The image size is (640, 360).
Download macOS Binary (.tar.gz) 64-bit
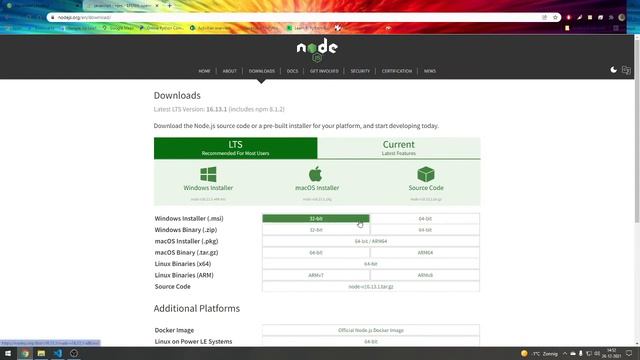[316, 253]
